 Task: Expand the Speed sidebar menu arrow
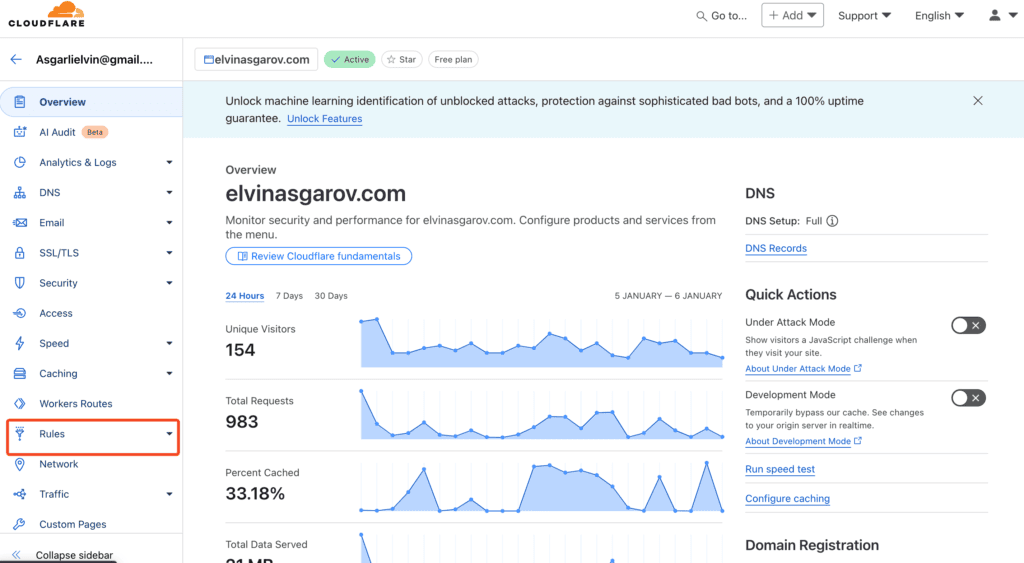point(169,343)
